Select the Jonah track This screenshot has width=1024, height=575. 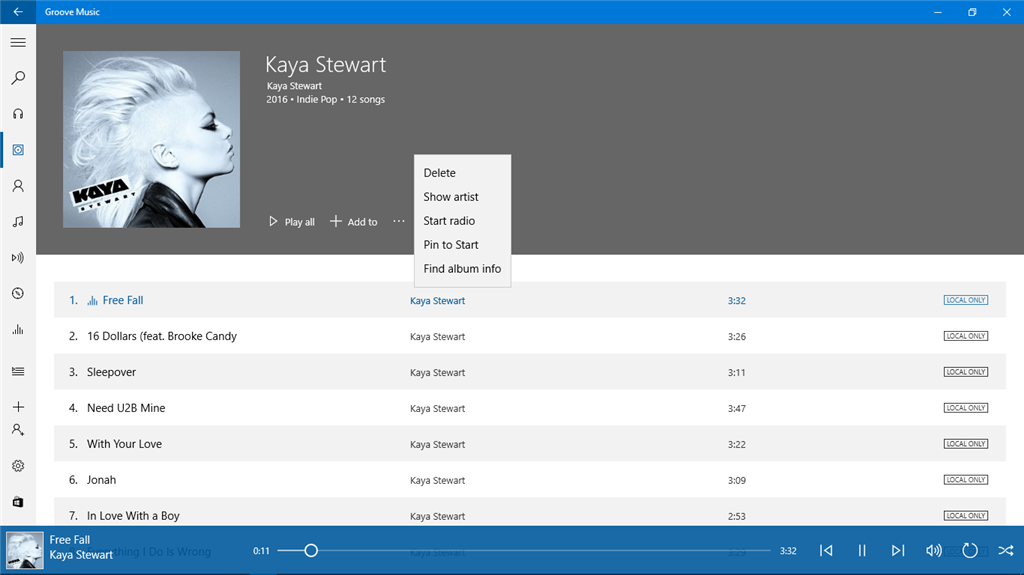pos(530,480)
